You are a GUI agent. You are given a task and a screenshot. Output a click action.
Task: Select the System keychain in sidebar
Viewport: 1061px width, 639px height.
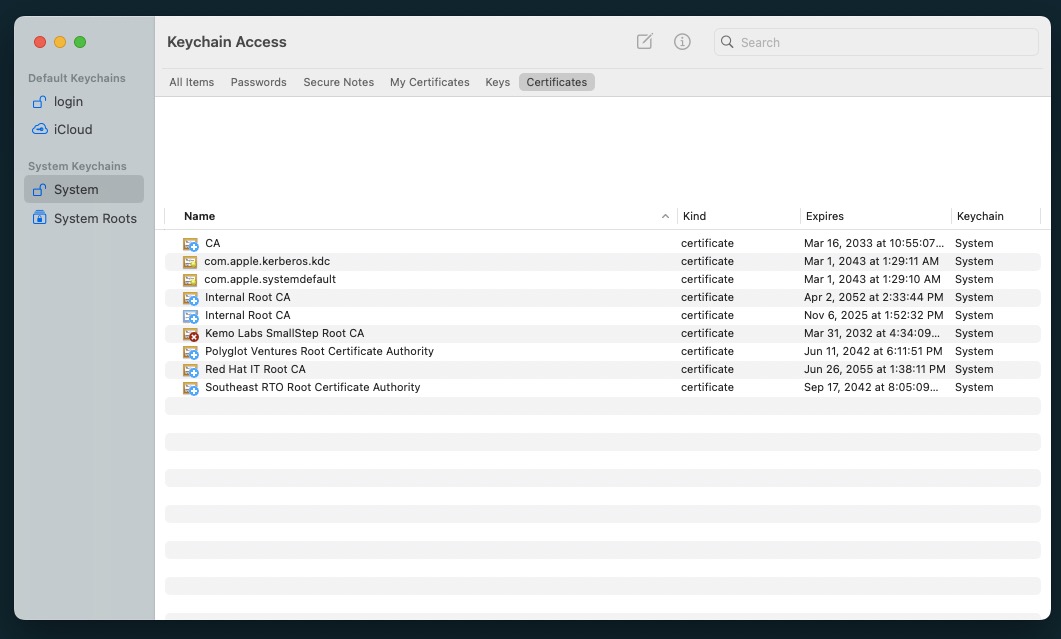pos(76,190)
